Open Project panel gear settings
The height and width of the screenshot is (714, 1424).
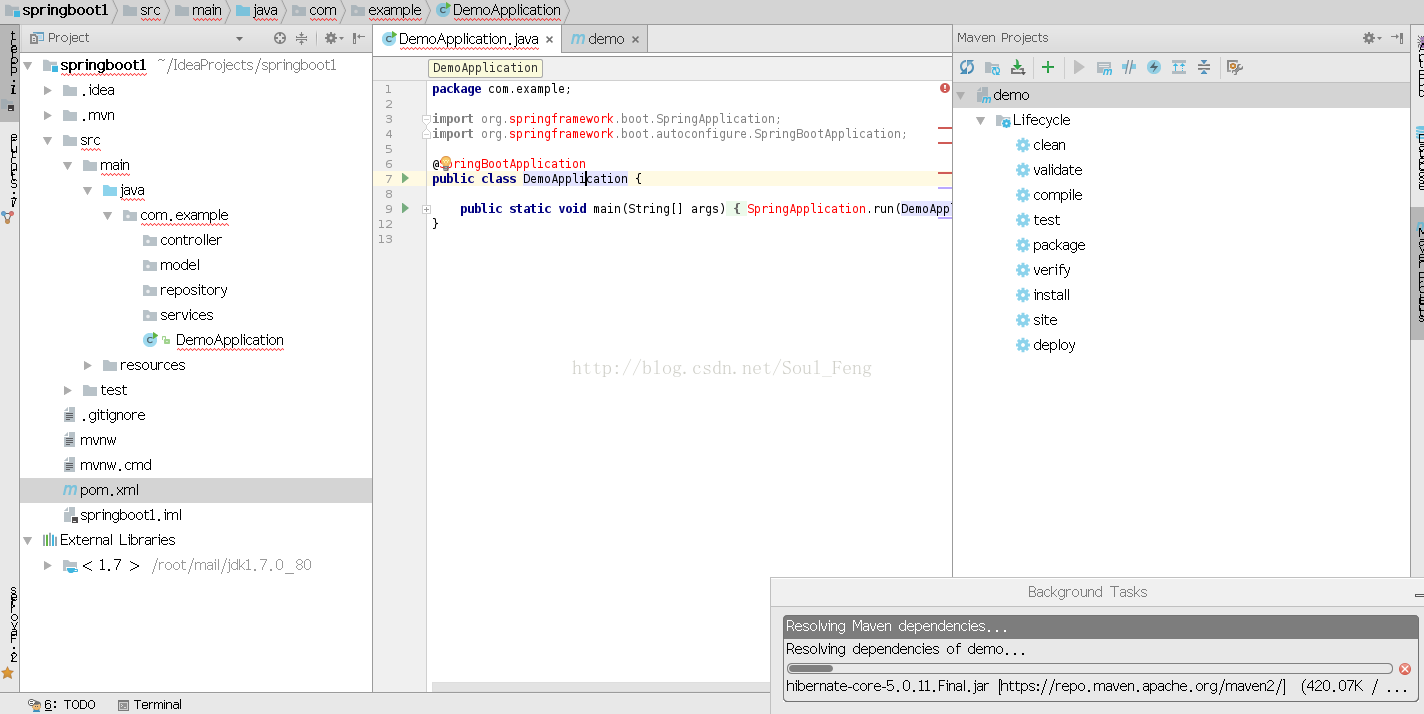pos(333,38)
